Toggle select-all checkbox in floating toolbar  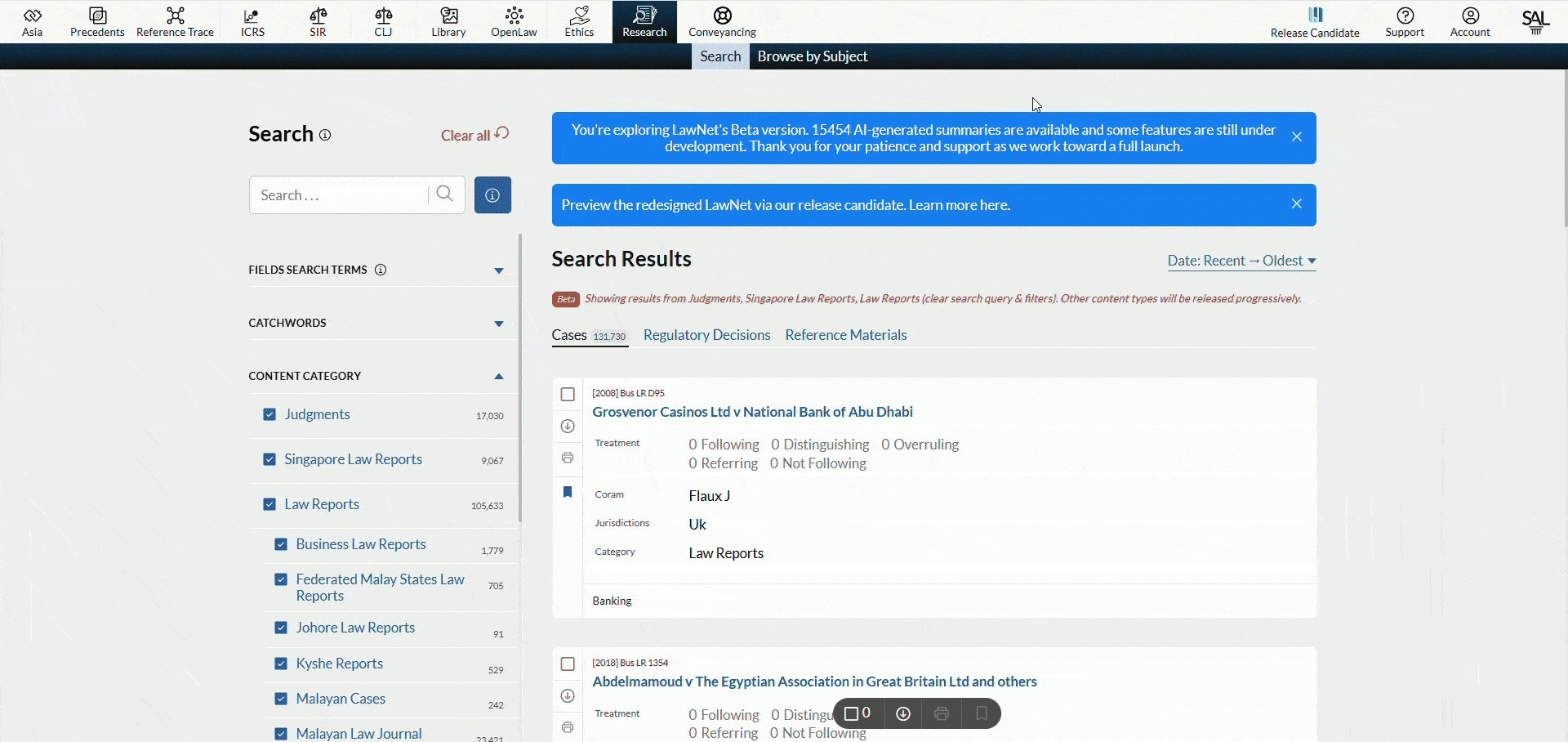[x=851, y=713]
